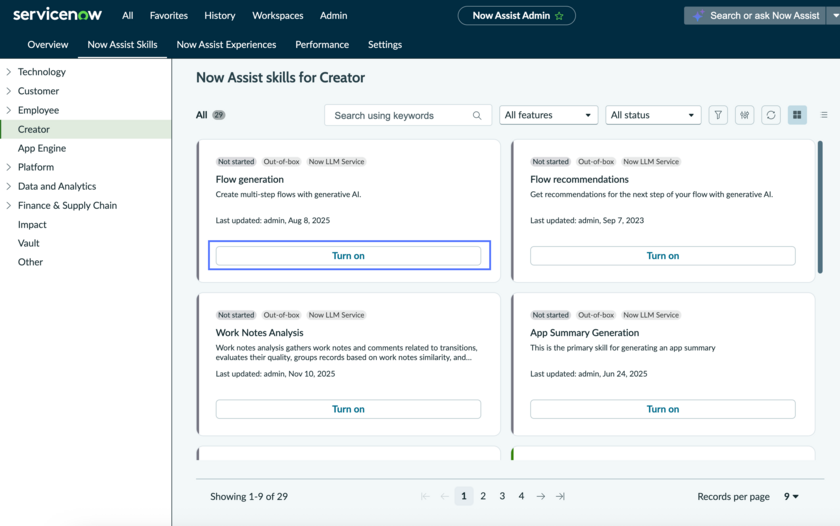Select Vault in the sidebar
This screenshot has height=526, width=840.
tap(28, 243)
